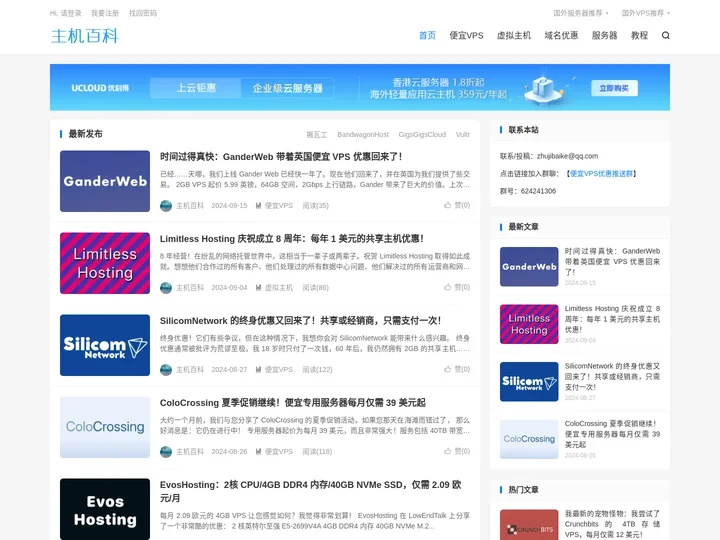Click author avatar on ColoCrossing post
720x540 pixels.
tap(166, 452)
